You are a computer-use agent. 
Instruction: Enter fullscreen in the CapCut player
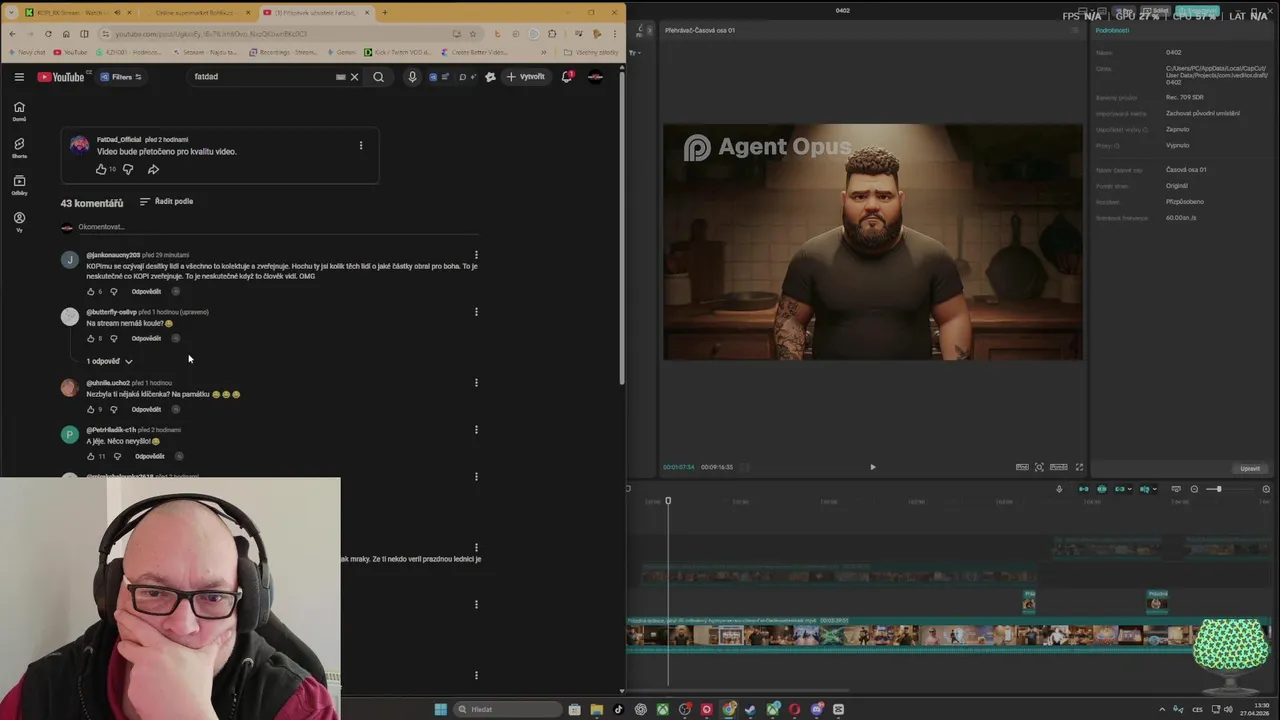(x=1079, y=467)
